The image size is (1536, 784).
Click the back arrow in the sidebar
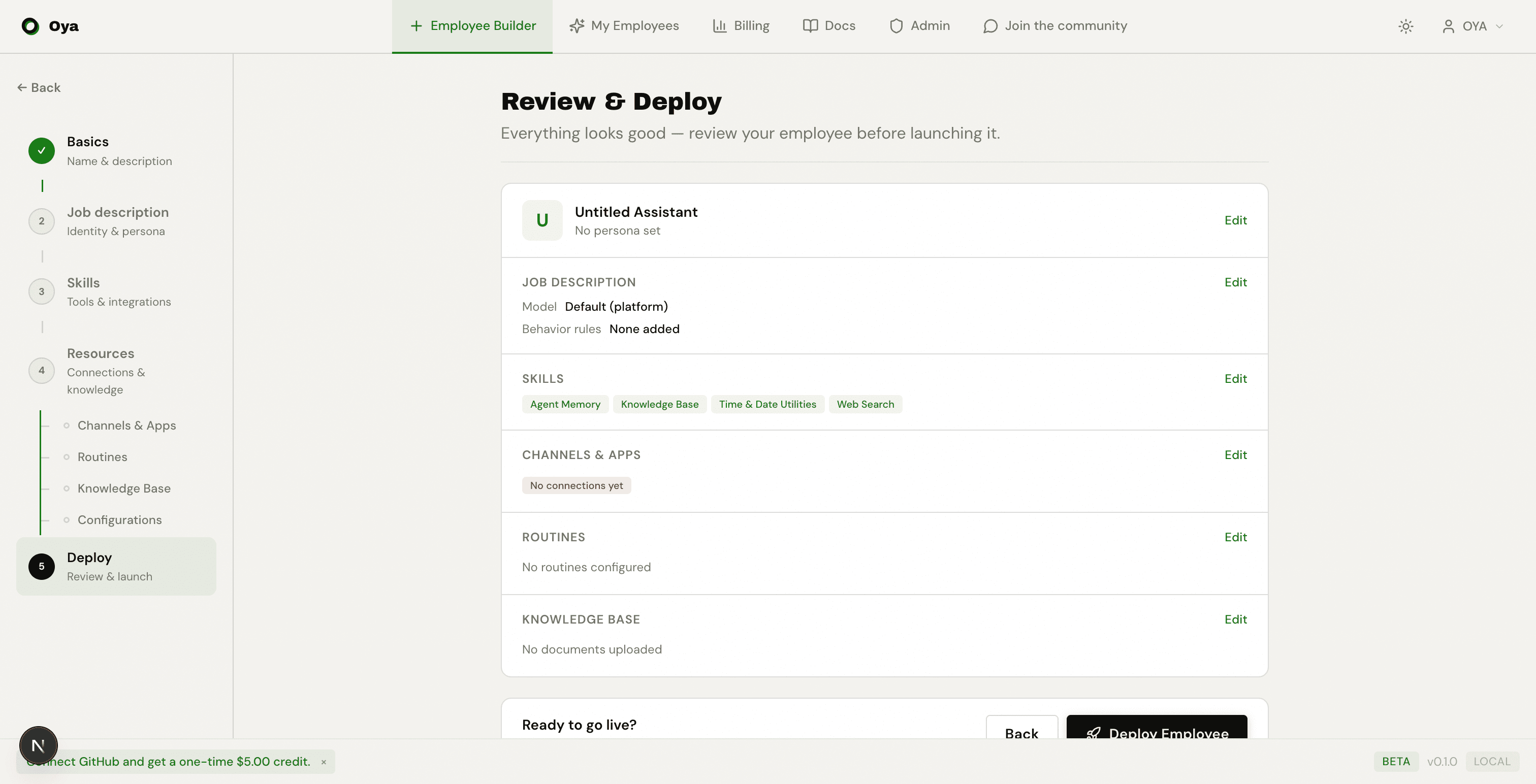tap(21, 87)
